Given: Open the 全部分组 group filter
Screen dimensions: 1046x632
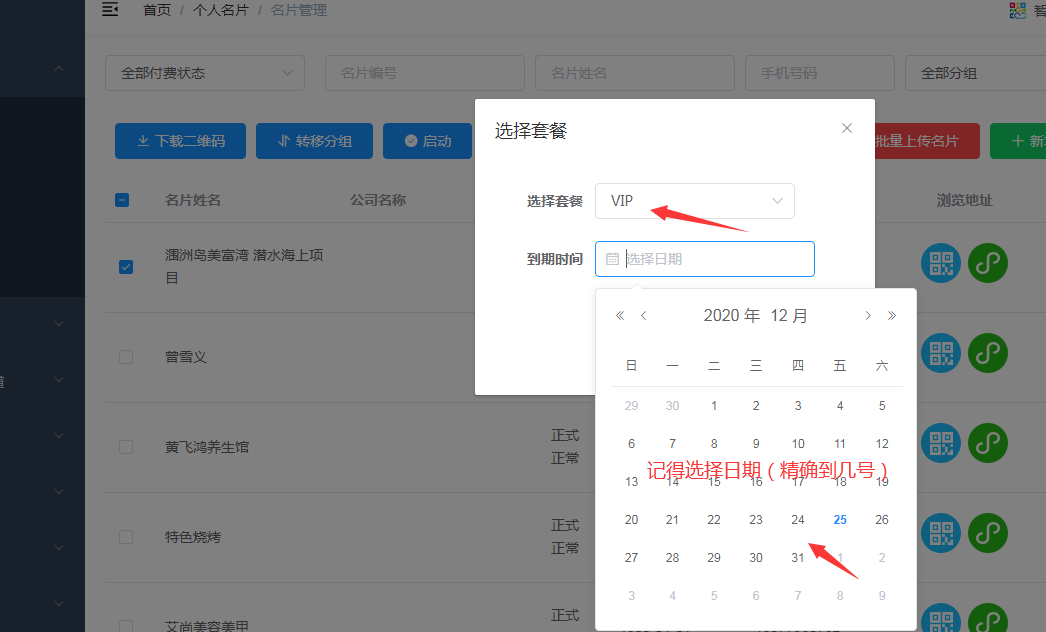Looking at the screenshot, I should (975, 73).
